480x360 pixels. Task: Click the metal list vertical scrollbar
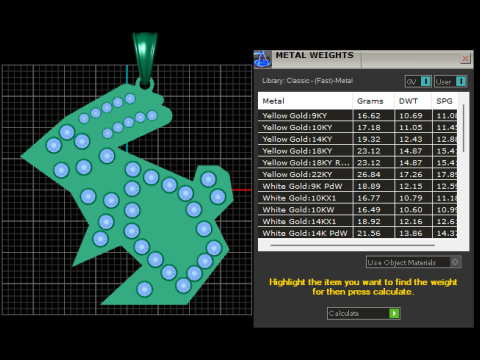pos(463,128)
